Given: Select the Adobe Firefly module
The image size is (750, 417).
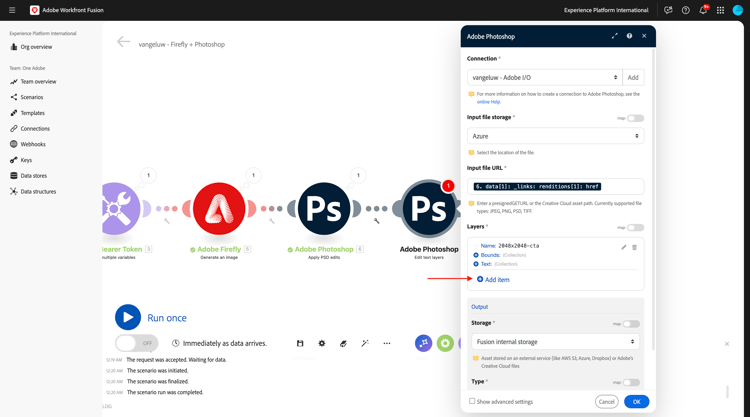Looking at the screenshot, I should (219, 208).
